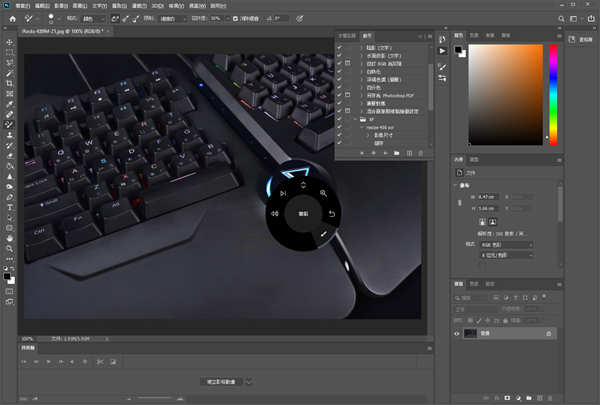This screenshot has width=600, height=405.
Task: Open the painting mode dropdown
Action: pyautogui.click(x=93, y=18)
